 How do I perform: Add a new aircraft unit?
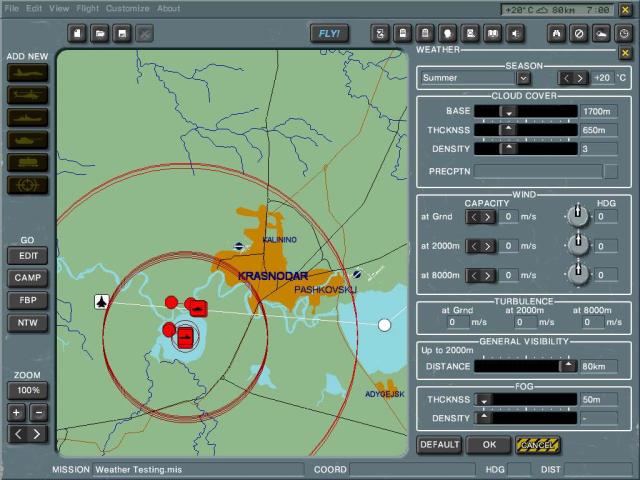pos(27,72)
